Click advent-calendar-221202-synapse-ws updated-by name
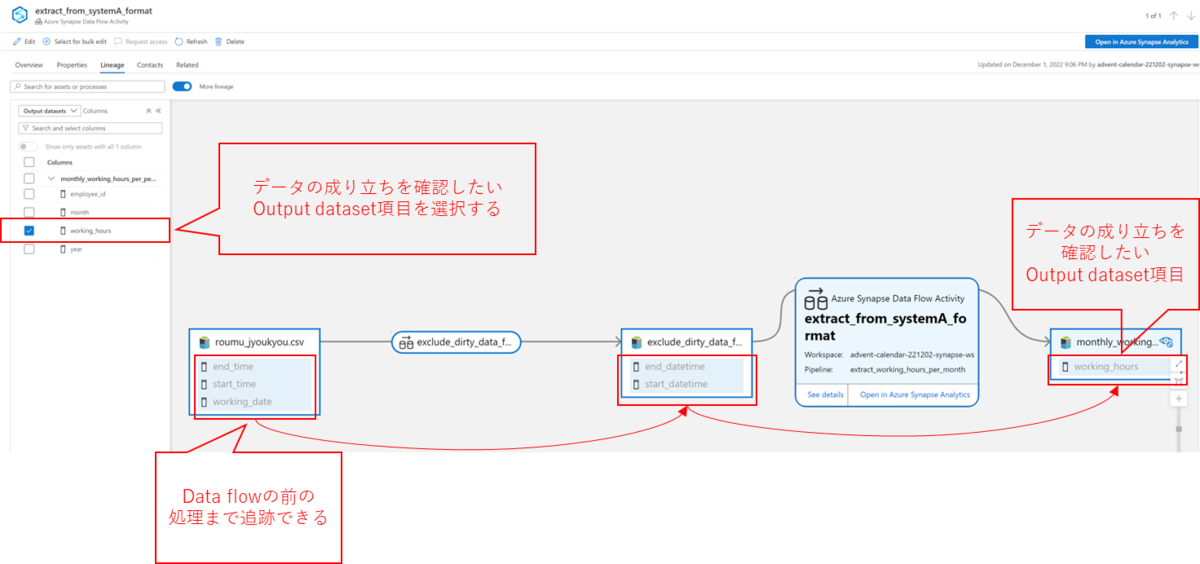The height and width of the screenshot is (564, 1200). (1148, 65)
